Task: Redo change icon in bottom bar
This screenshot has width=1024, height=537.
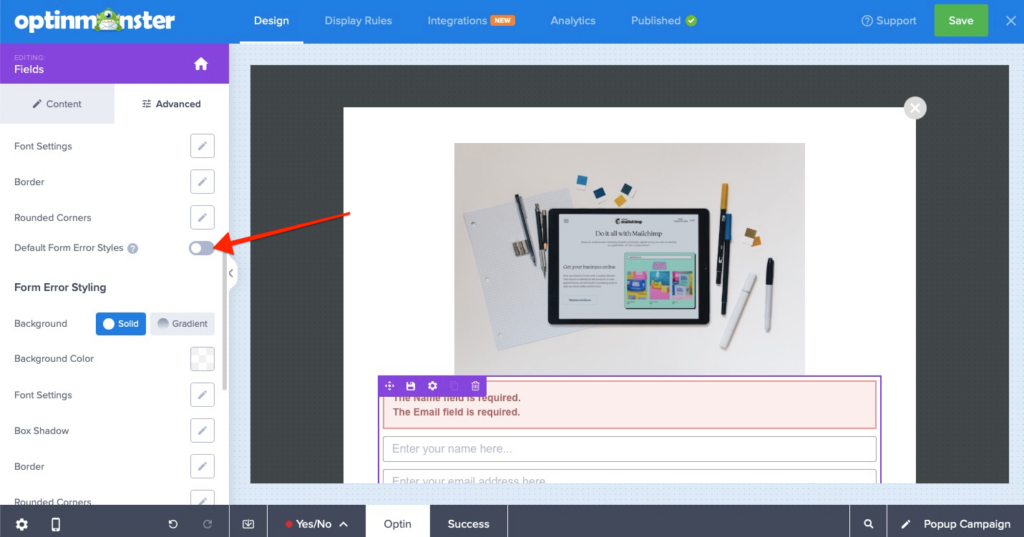Action: point(208,524)
